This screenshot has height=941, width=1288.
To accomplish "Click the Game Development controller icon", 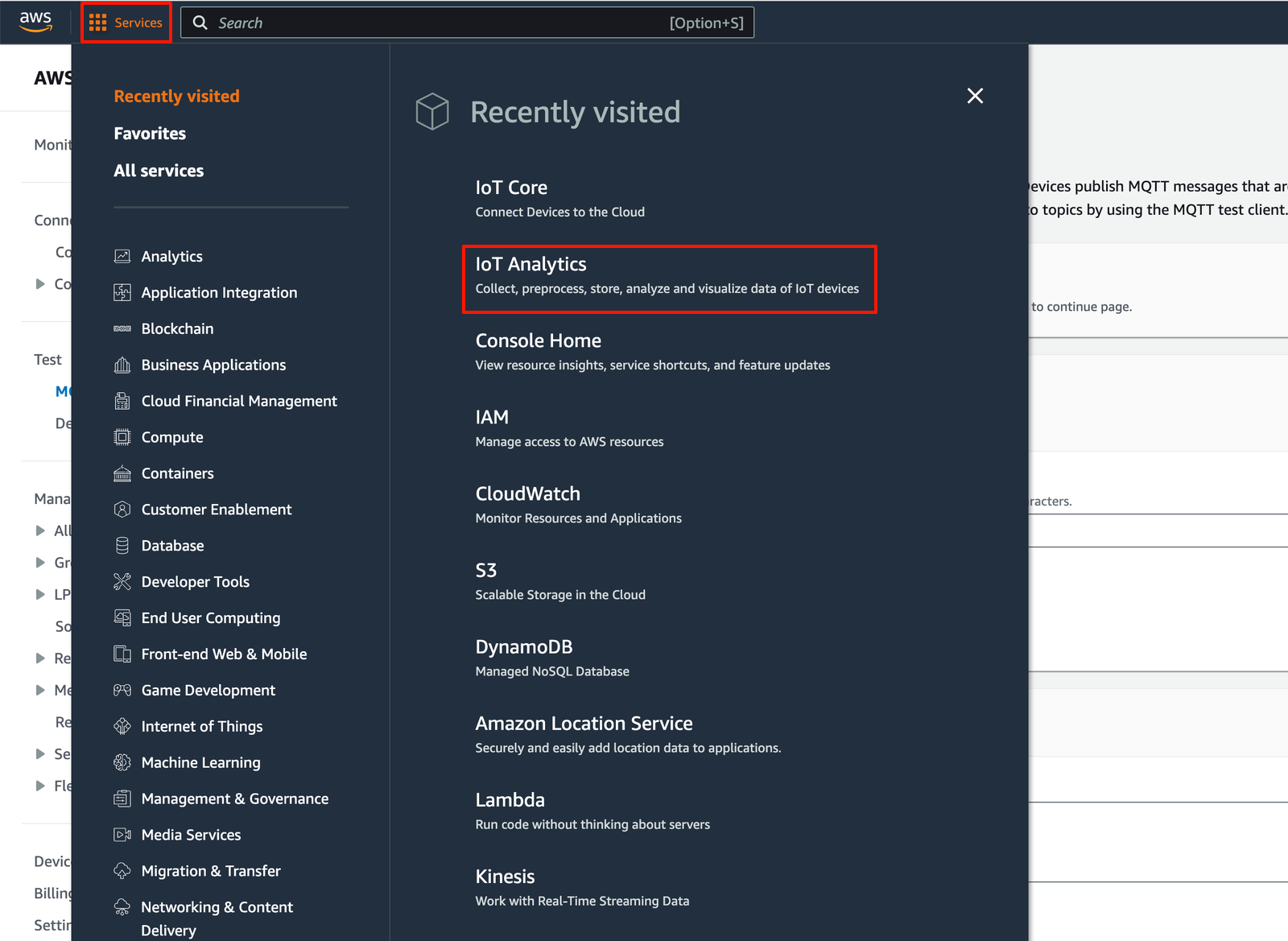I will tap(122, 690).
